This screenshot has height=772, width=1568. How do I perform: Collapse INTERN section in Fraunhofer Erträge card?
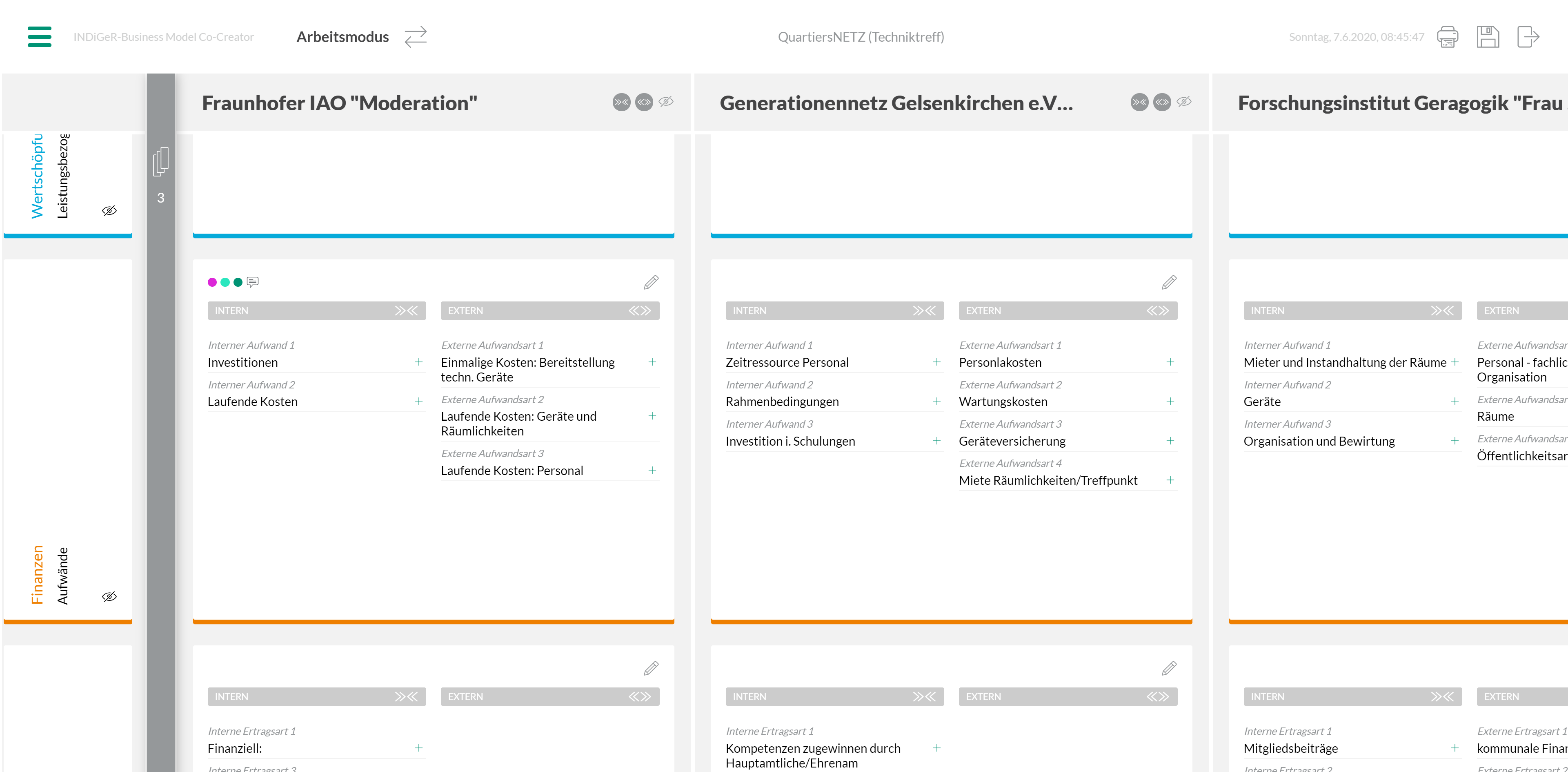click(x=406, y=696)
